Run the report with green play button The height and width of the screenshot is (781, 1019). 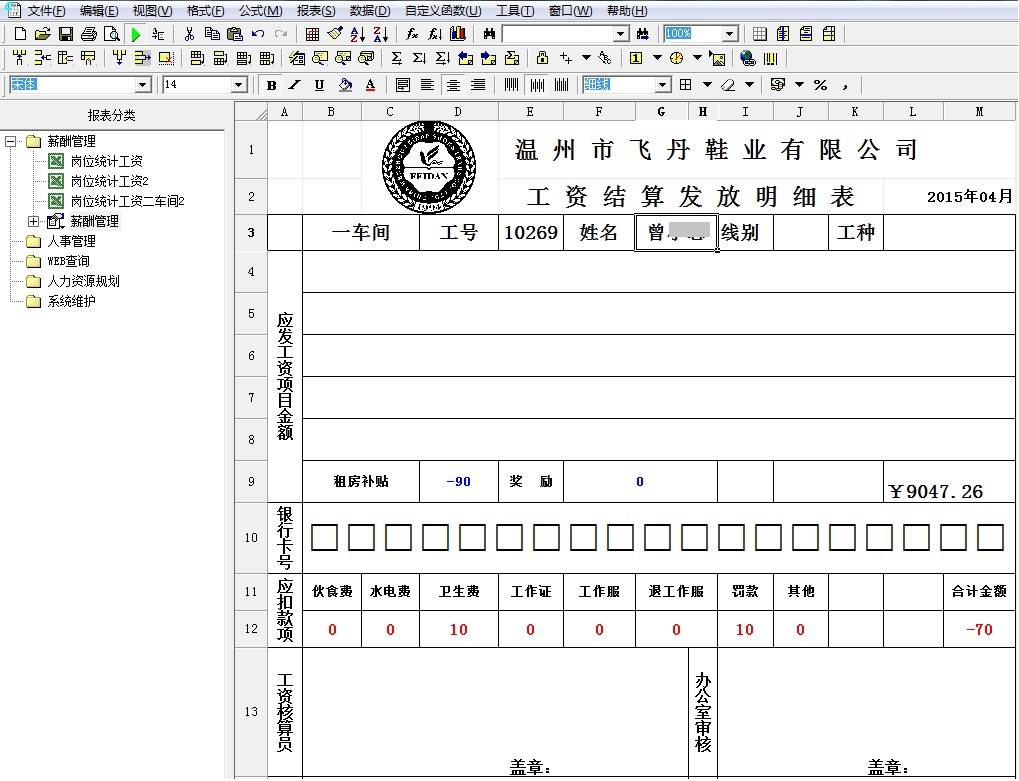(135, 34)
